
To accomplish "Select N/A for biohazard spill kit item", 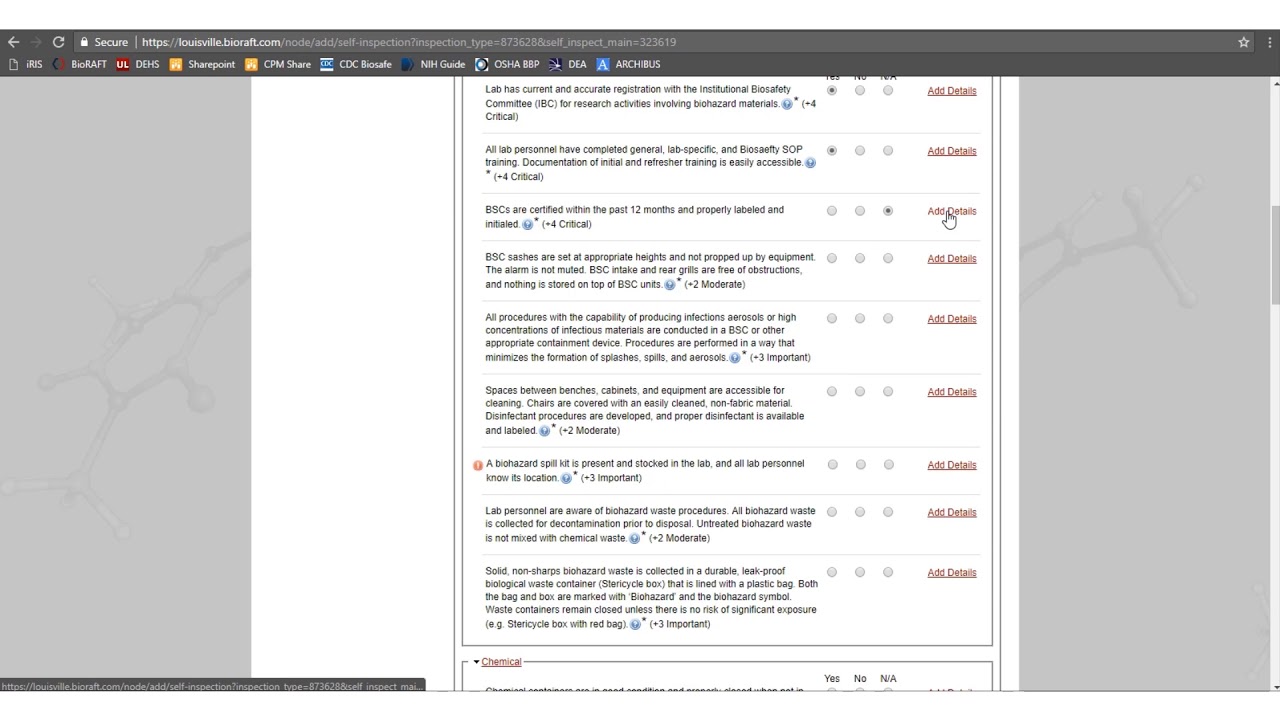I will point(888,465).
